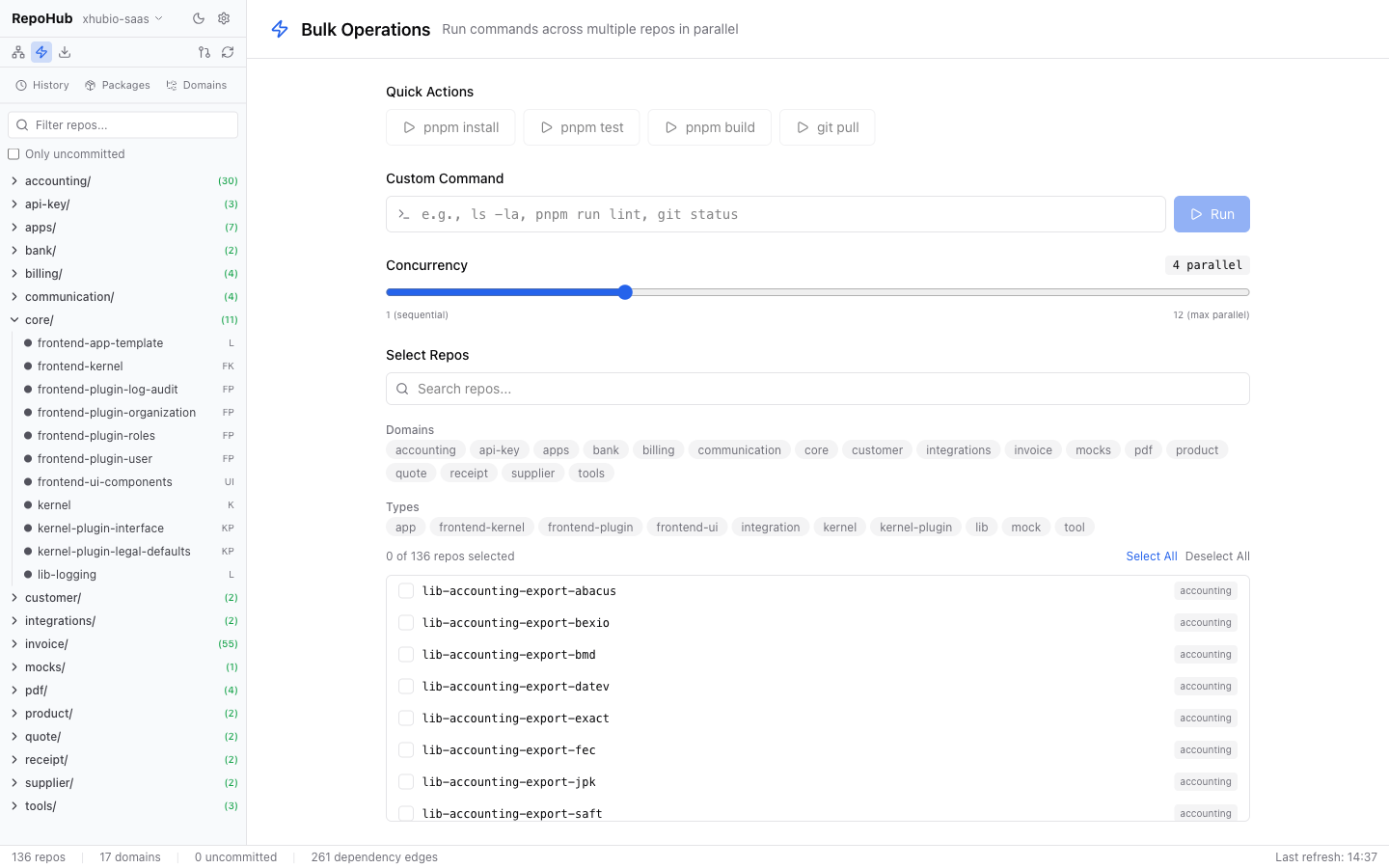Click the terminal prompt icon in Custom Command
Screen dimensions: 1389x868
coord(404,214)
